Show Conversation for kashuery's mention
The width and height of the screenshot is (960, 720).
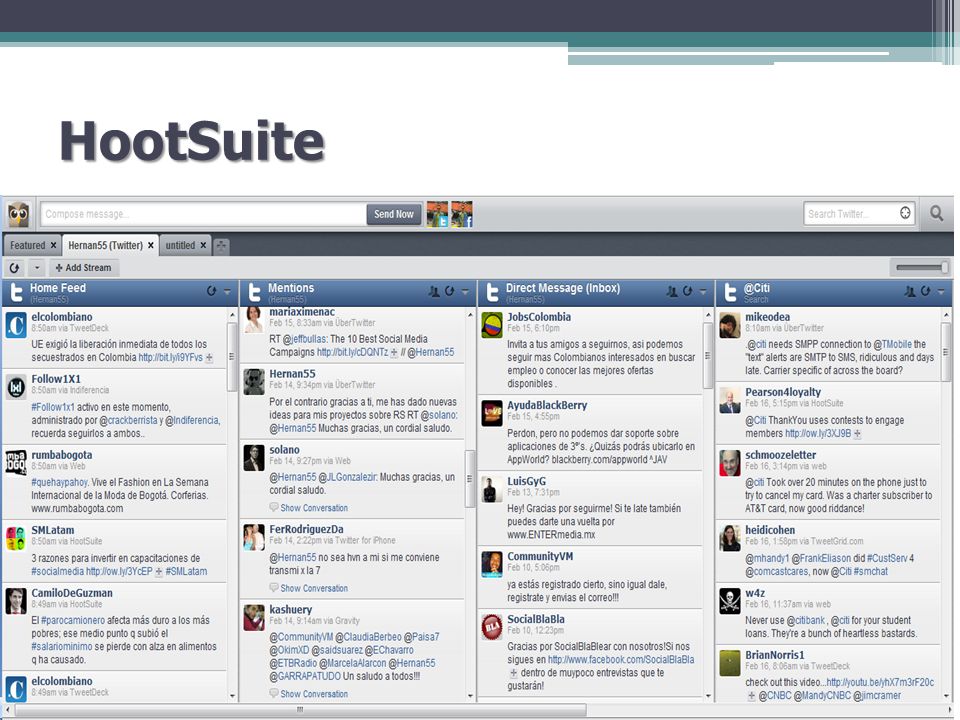(313, 694)
